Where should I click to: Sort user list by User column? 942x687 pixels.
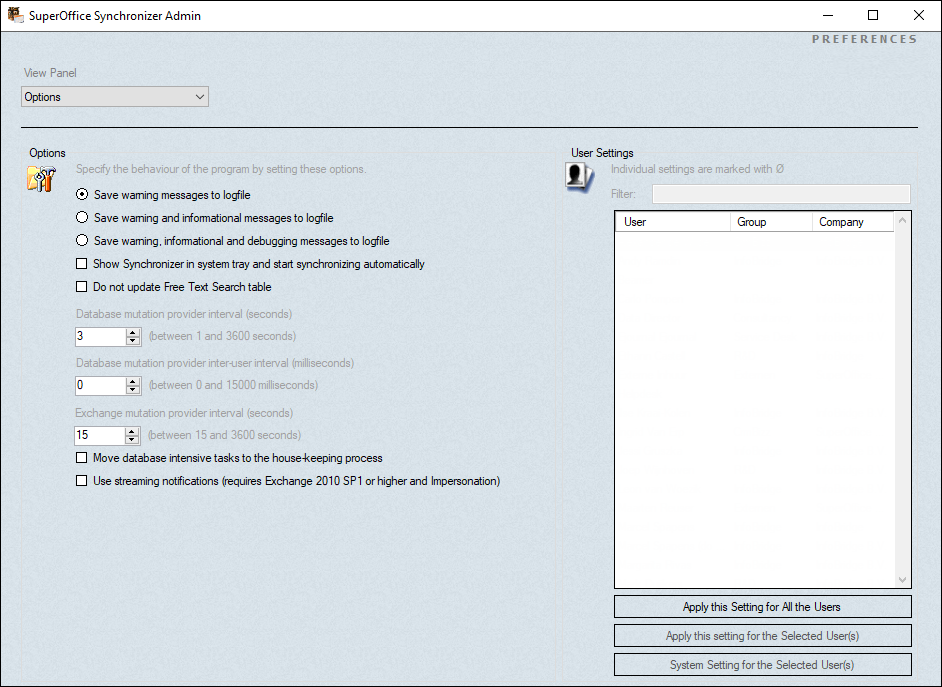click(673, 222)
